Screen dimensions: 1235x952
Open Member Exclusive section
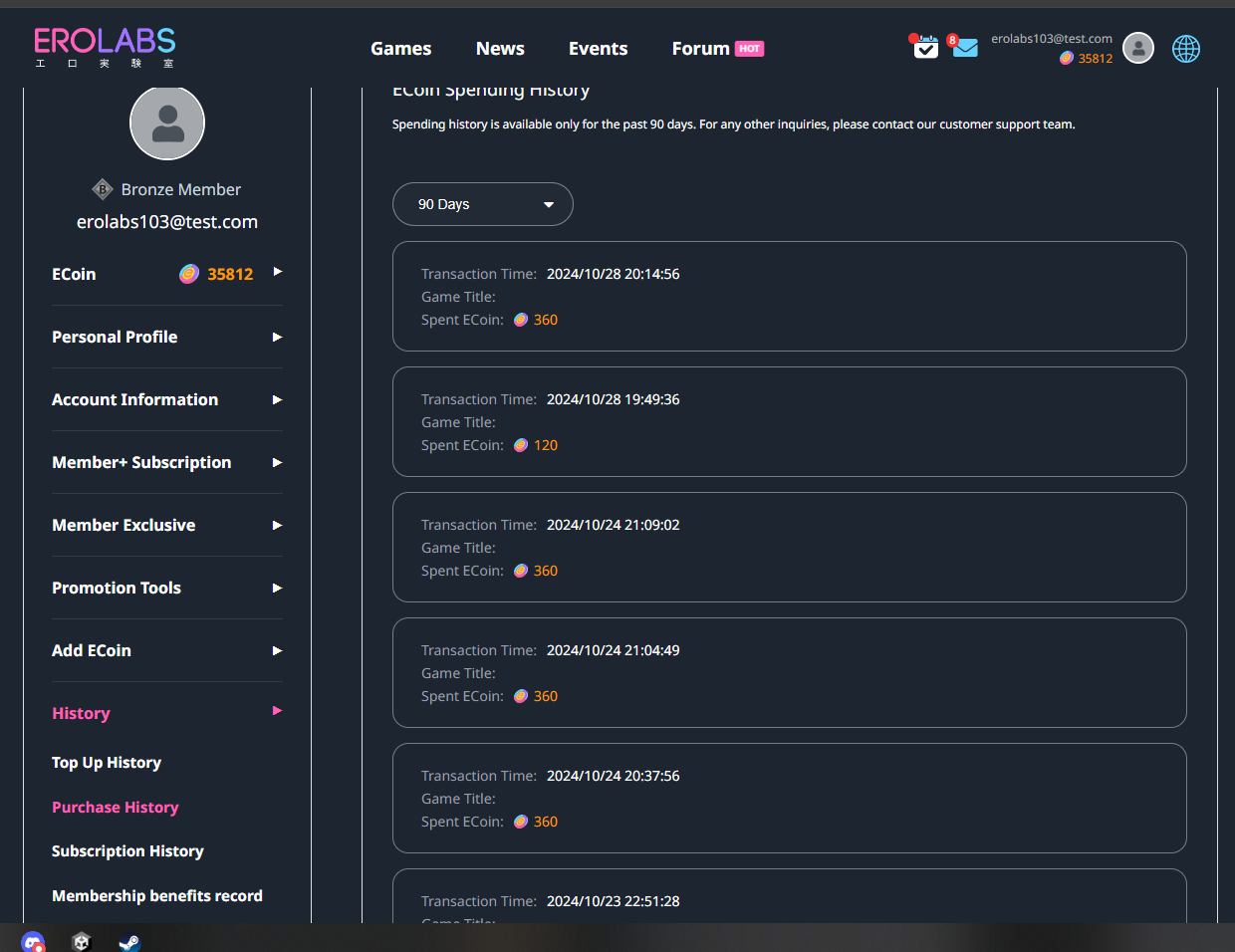123,525
